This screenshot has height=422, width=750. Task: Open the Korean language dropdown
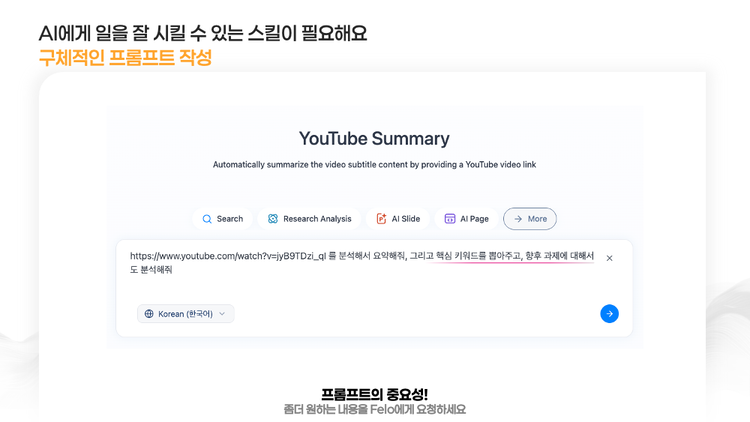coord(186,314)
